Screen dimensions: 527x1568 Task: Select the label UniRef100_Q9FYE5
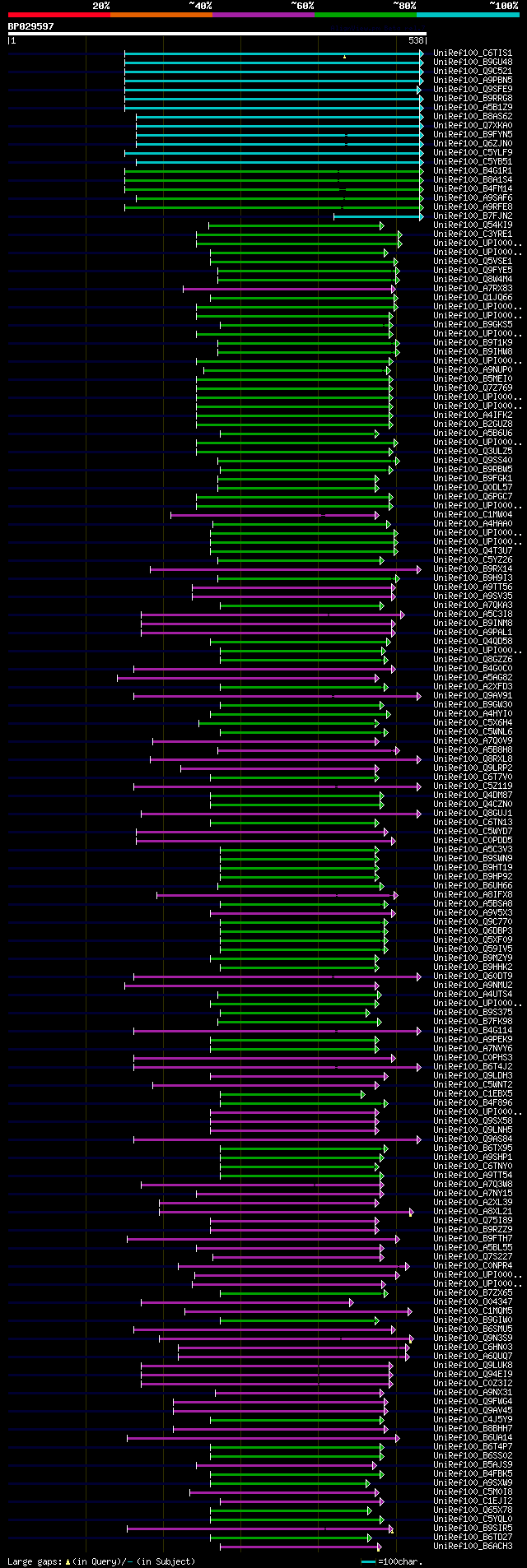[473, 271]
